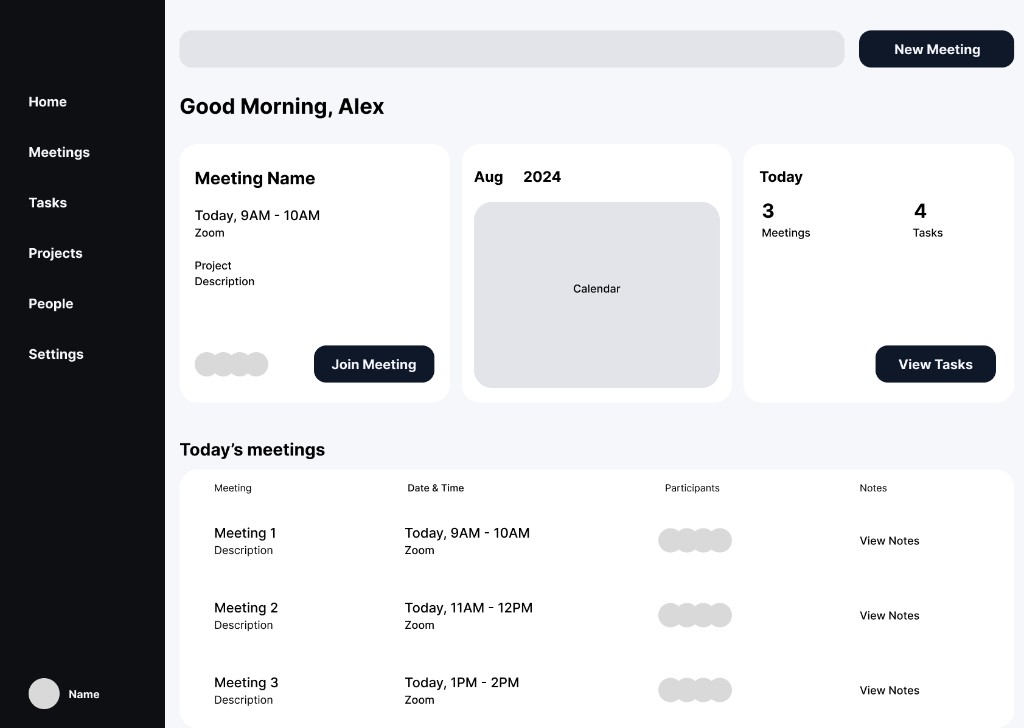Click the user avatar beside Name

pos(44,693)
